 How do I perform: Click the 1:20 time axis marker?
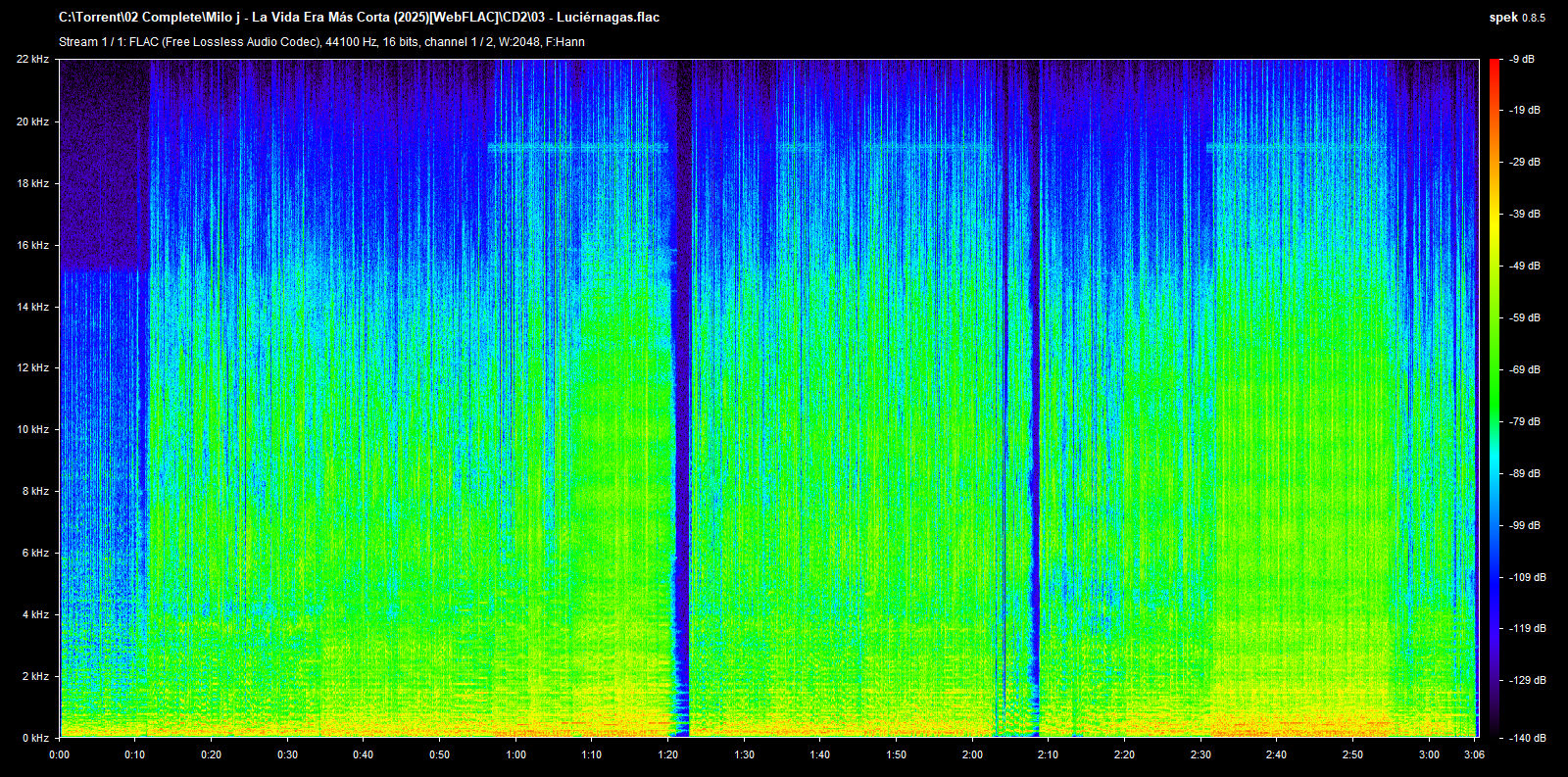667,754
